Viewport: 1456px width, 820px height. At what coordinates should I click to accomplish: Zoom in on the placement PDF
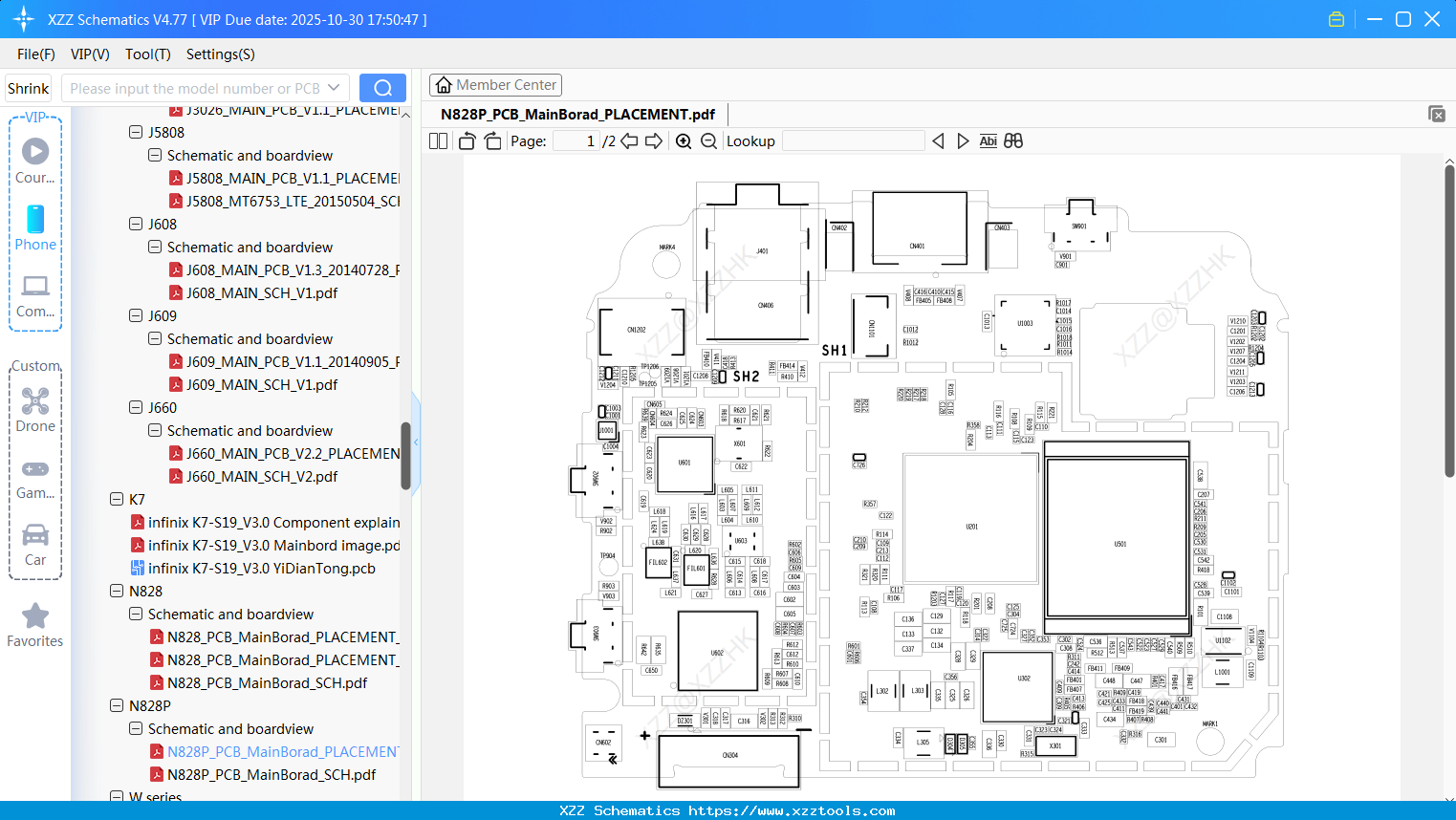click(685, 140)
